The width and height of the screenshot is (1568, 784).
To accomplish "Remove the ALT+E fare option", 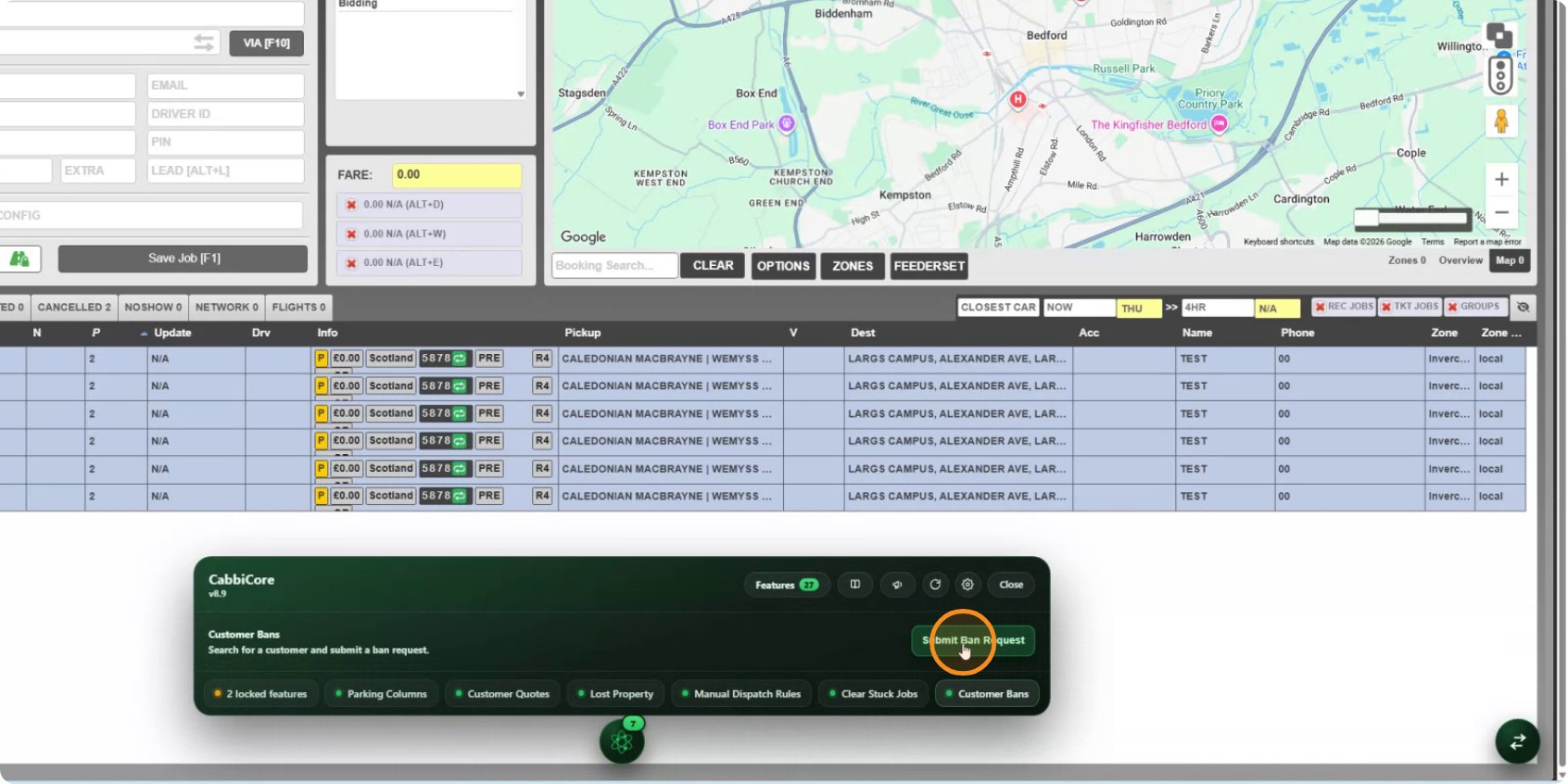I will (351, 263).
